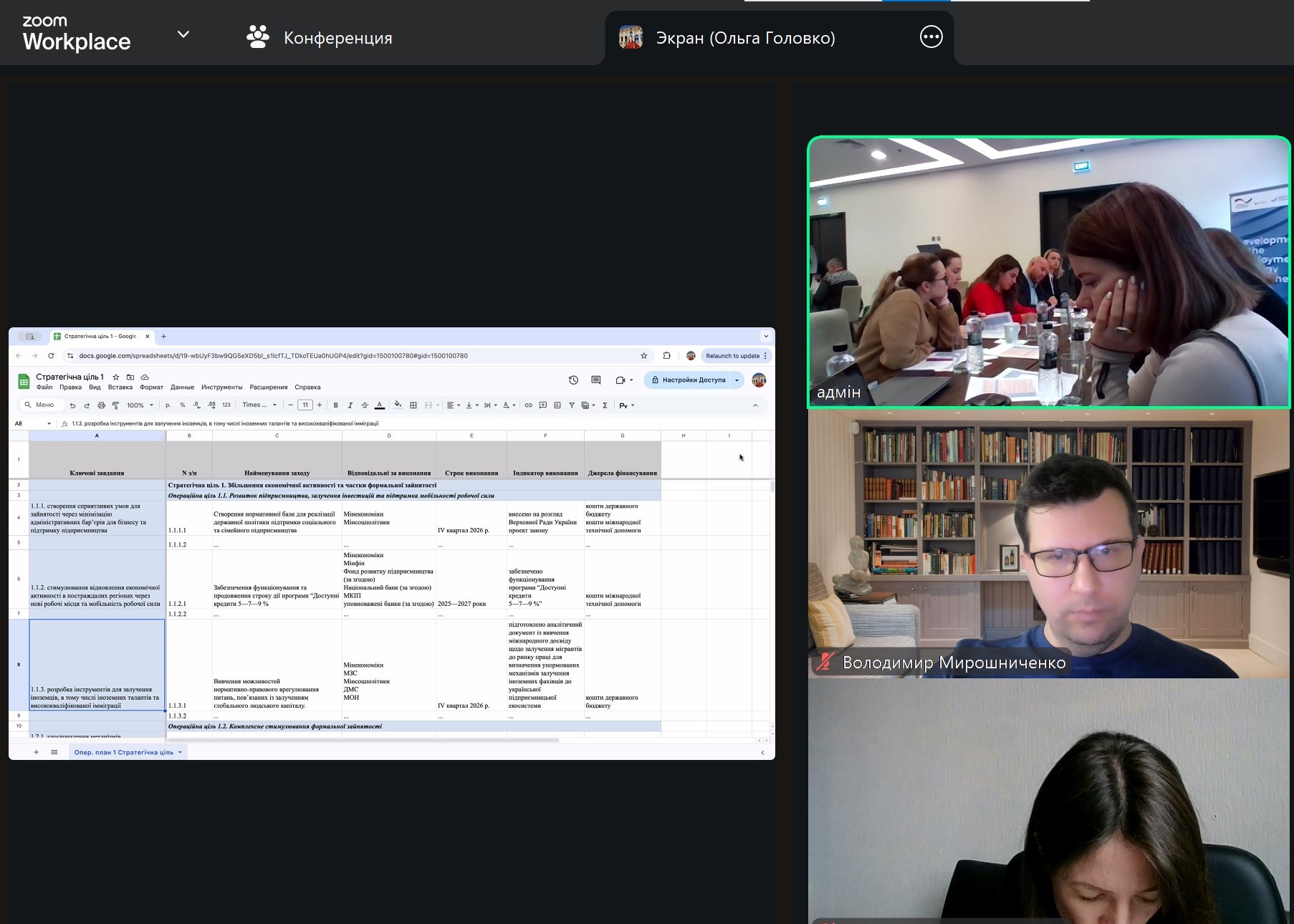The height and width of the screenshot is (924, 1294).
Task: Click the print icon in Sheets
Action: (x=101, y=405)
